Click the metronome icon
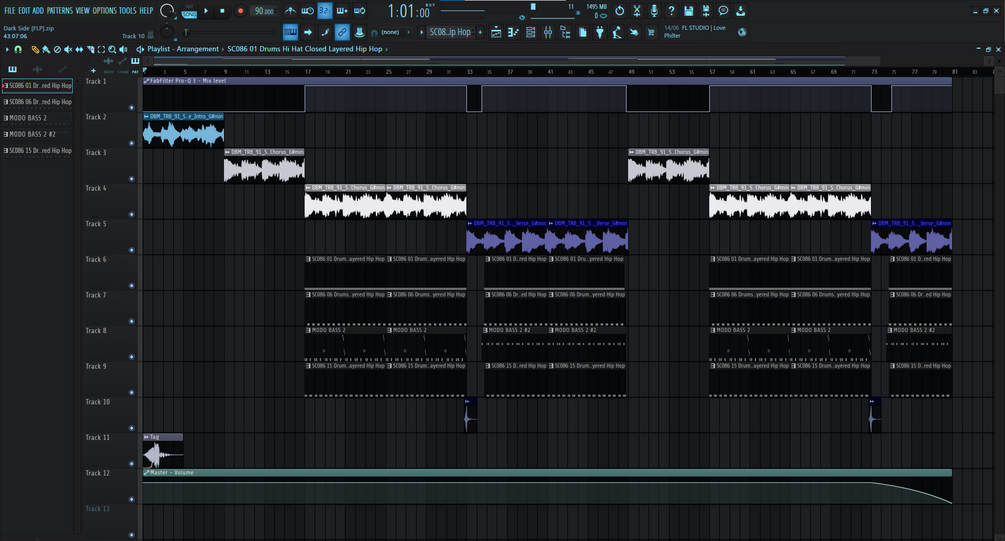Viewport: 1005px width, 541px height. pos(290,11)
